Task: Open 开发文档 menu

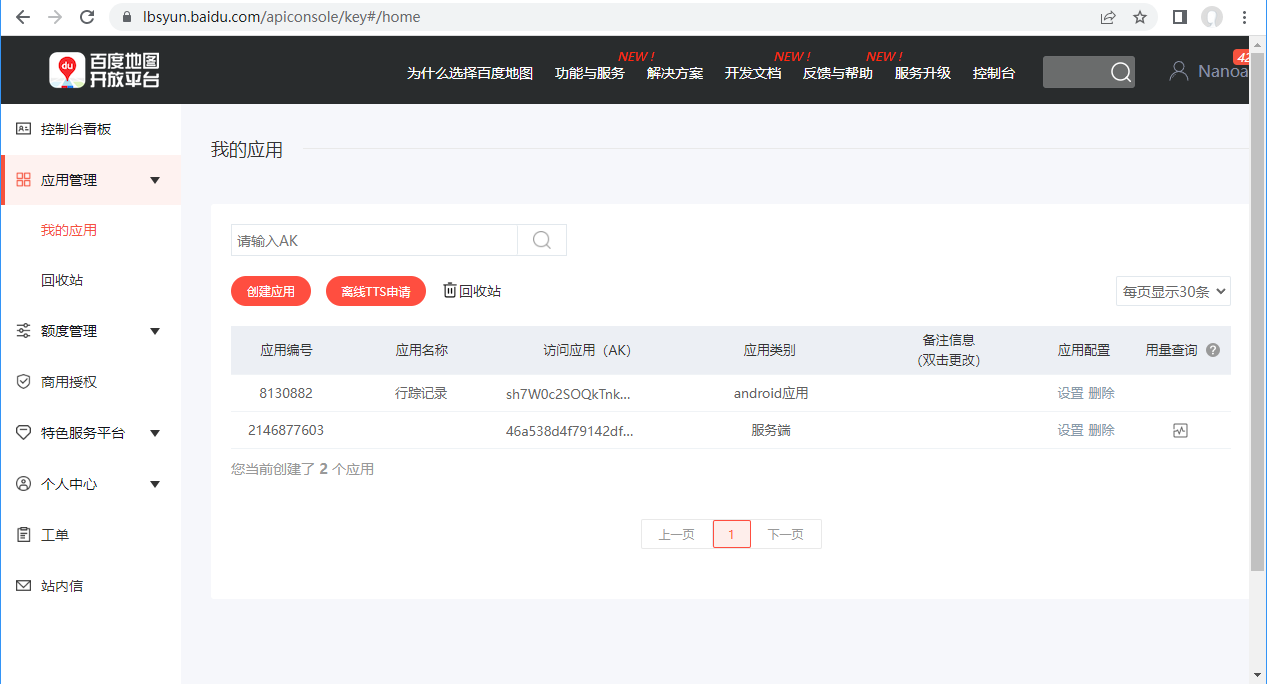Action: click(x=753, y=73)
